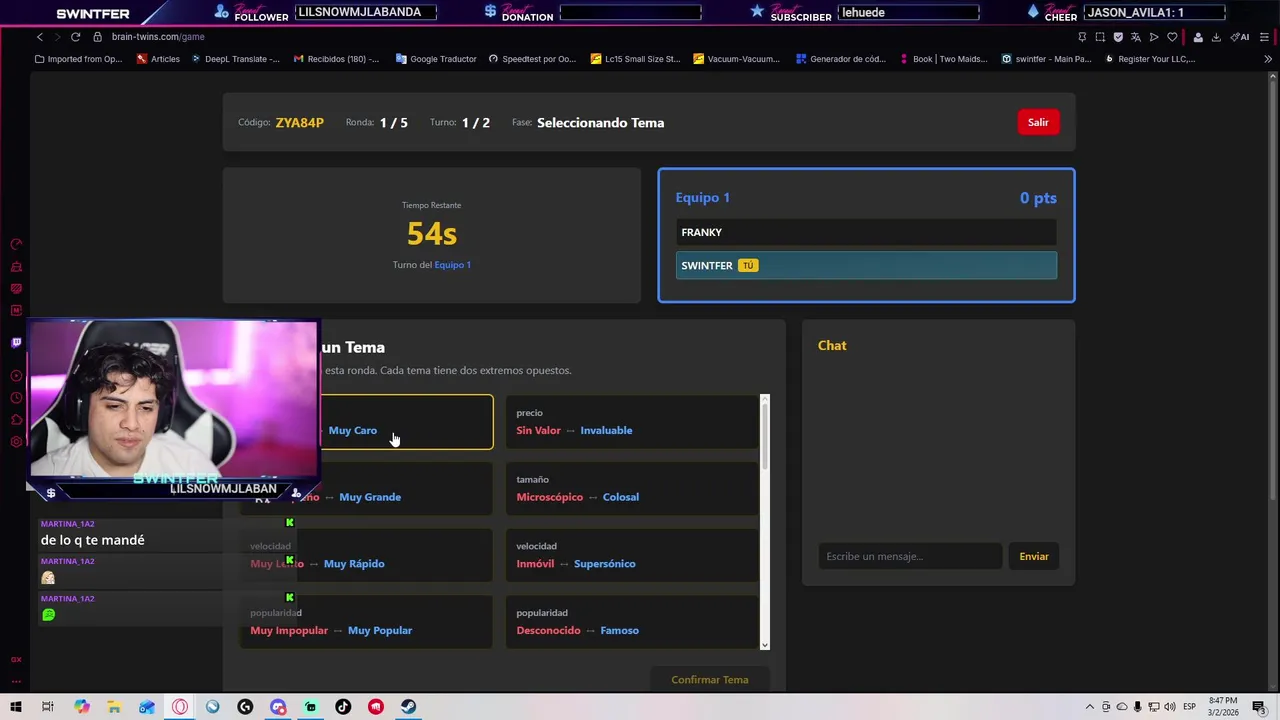Click the Confirmar Tema button
1280x720 pixels.
(x=710, y=680)
